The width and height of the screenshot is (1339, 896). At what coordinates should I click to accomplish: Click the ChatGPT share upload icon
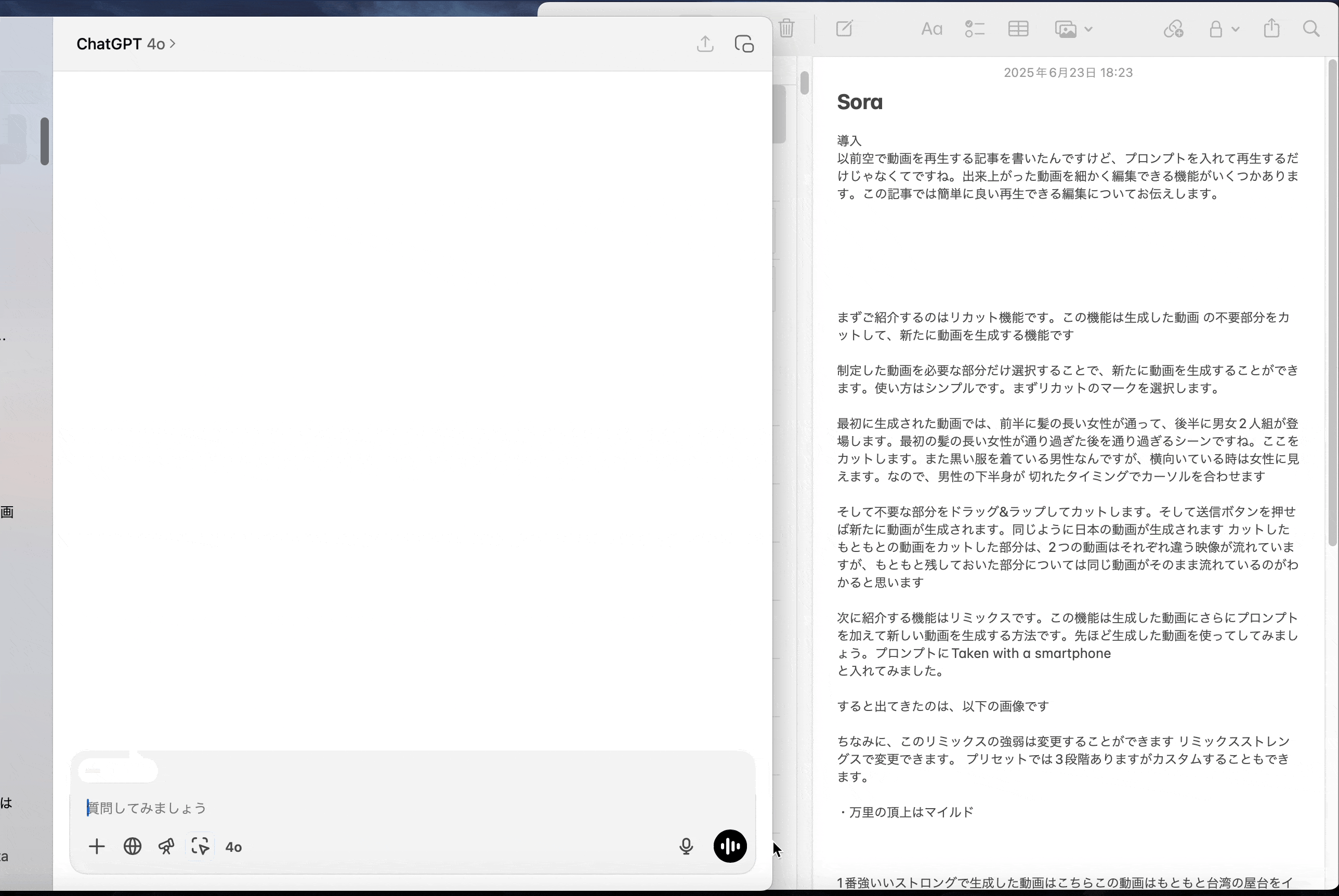705,44
